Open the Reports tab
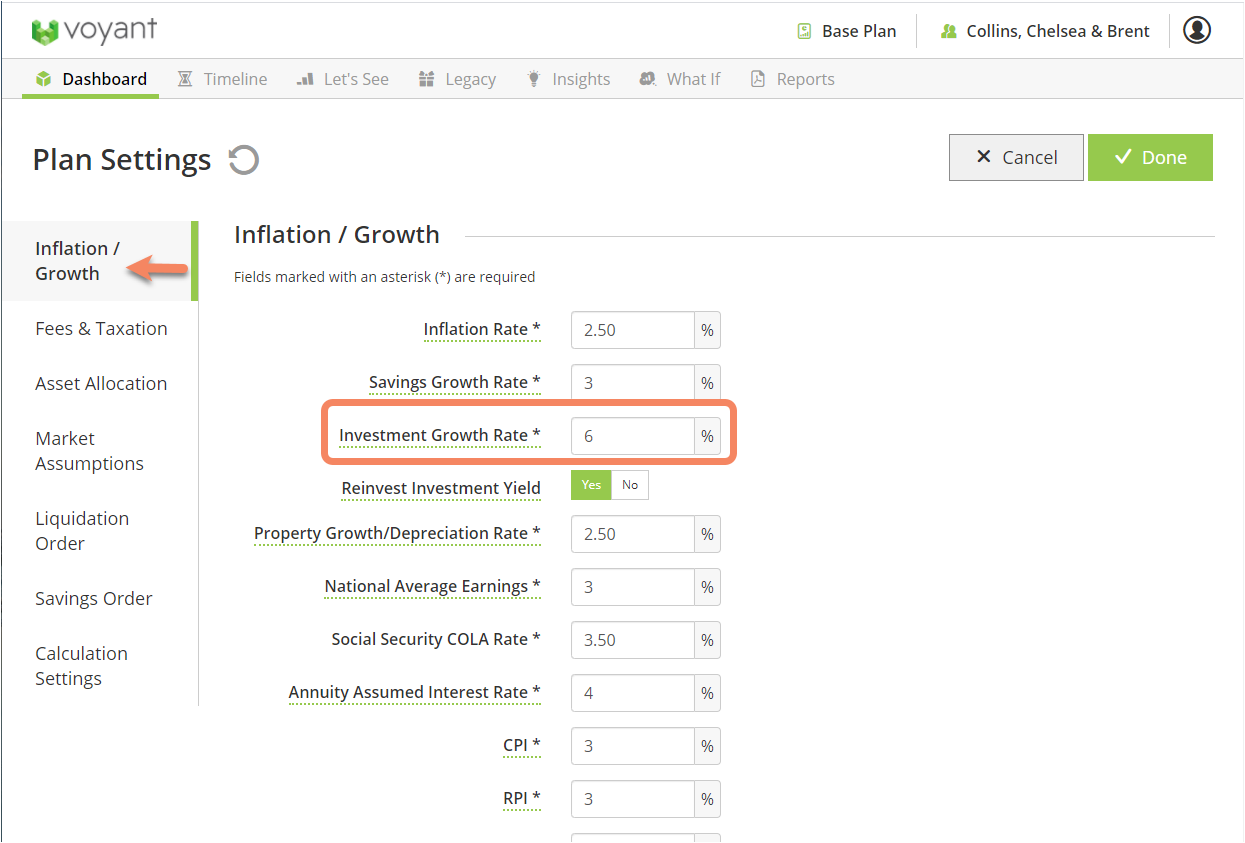The width and height of the screenshot is (1245, 843). [793, 79]
